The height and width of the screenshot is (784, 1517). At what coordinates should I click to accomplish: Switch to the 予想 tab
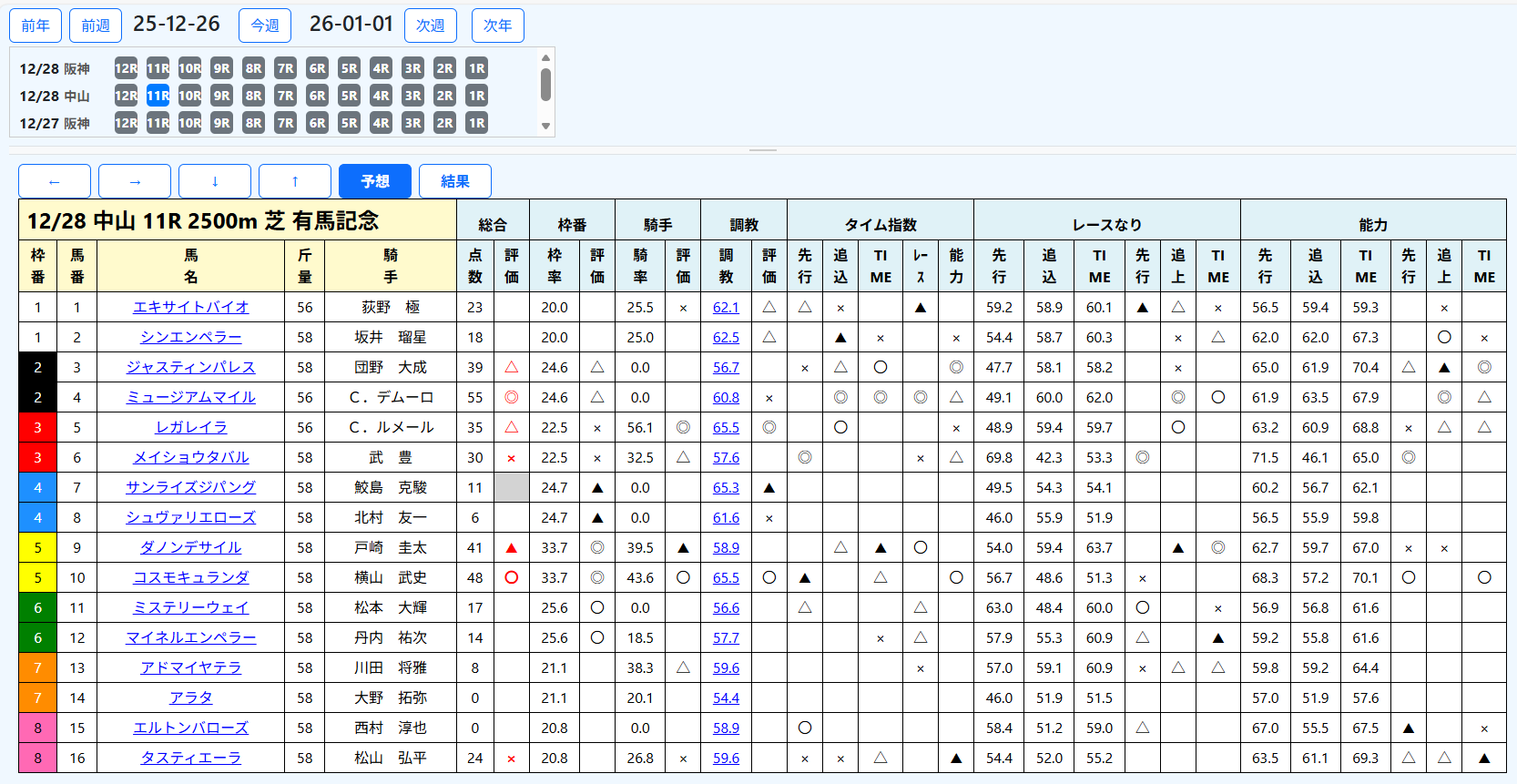(x=375, y=181)
